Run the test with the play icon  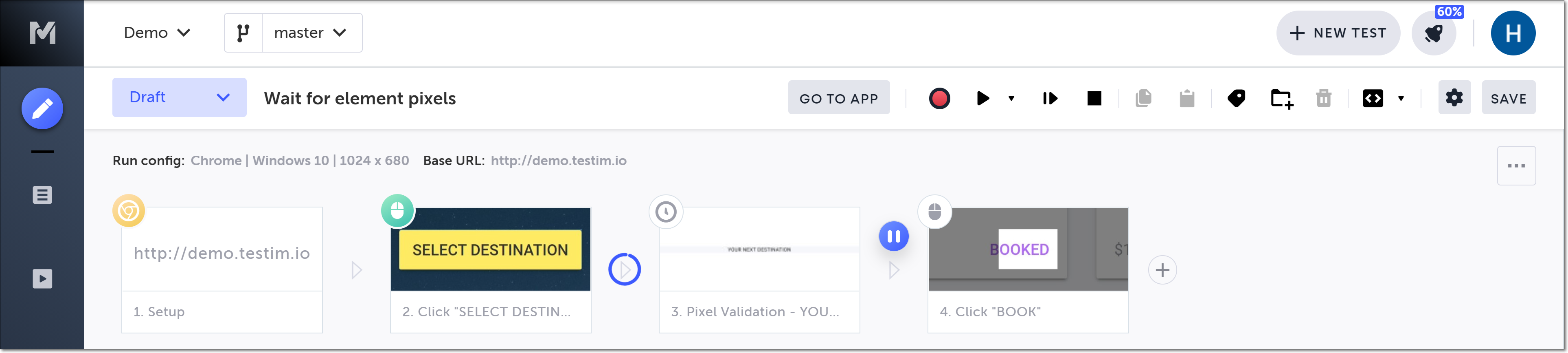click(x=982, y=98)
